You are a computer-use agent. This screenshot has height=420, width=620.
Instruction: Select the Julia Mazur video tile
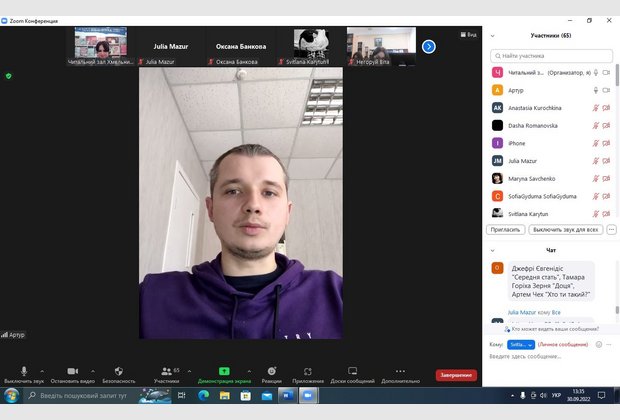coord(171,46)
